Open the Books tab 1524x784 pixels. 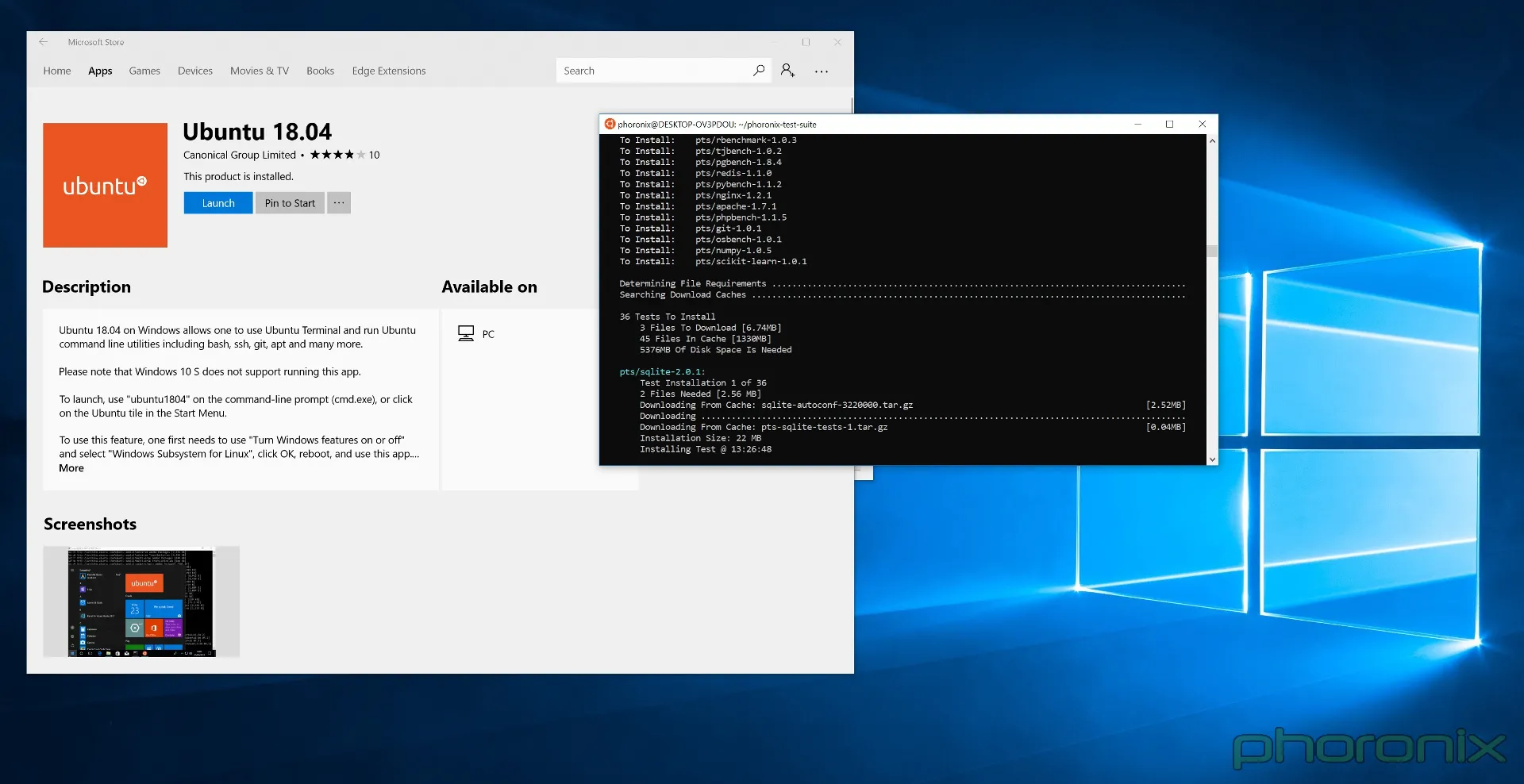[x=321, y=71]
